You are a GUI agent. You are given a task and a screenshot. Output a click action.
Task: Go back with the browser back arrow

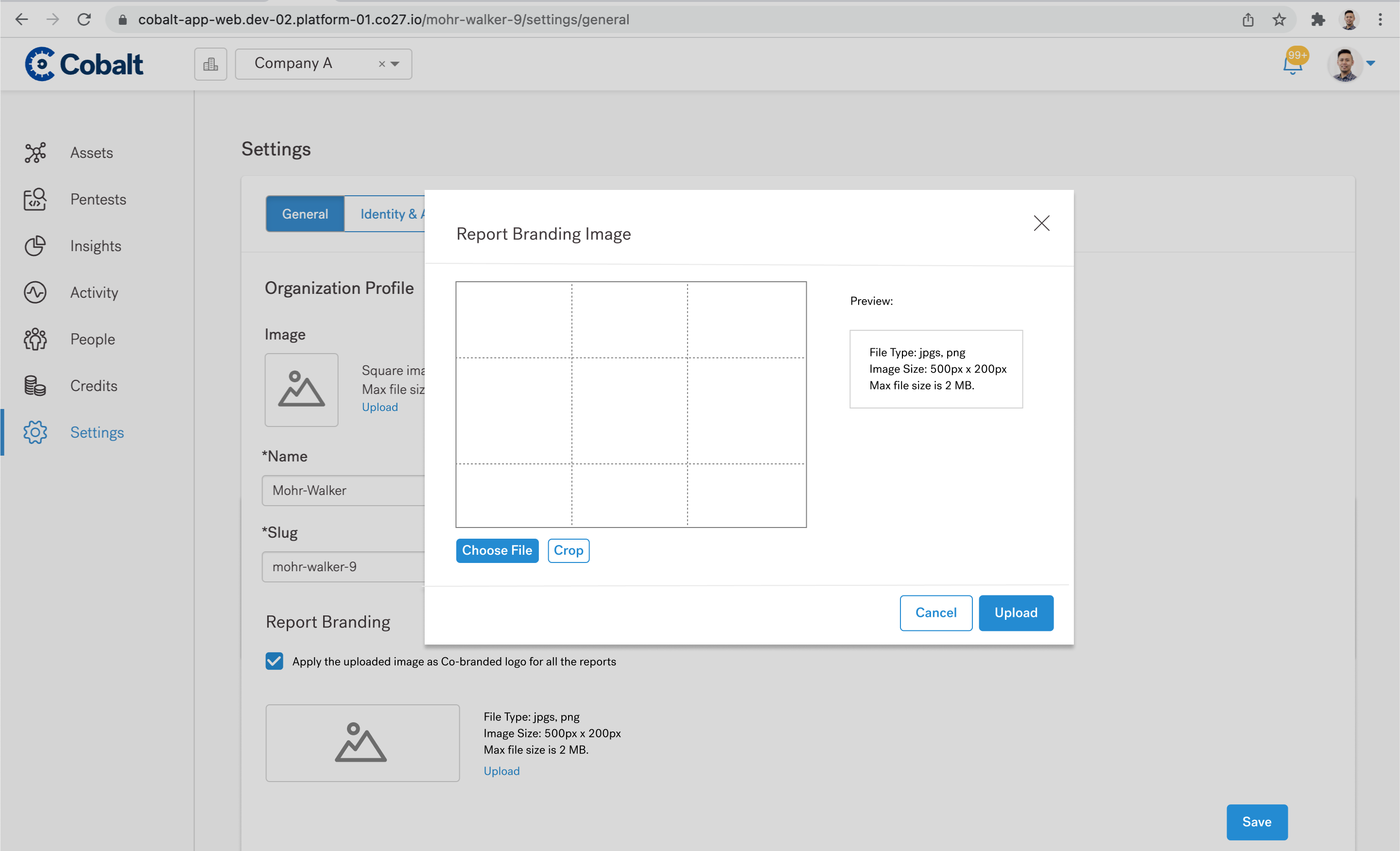point(21,19)
